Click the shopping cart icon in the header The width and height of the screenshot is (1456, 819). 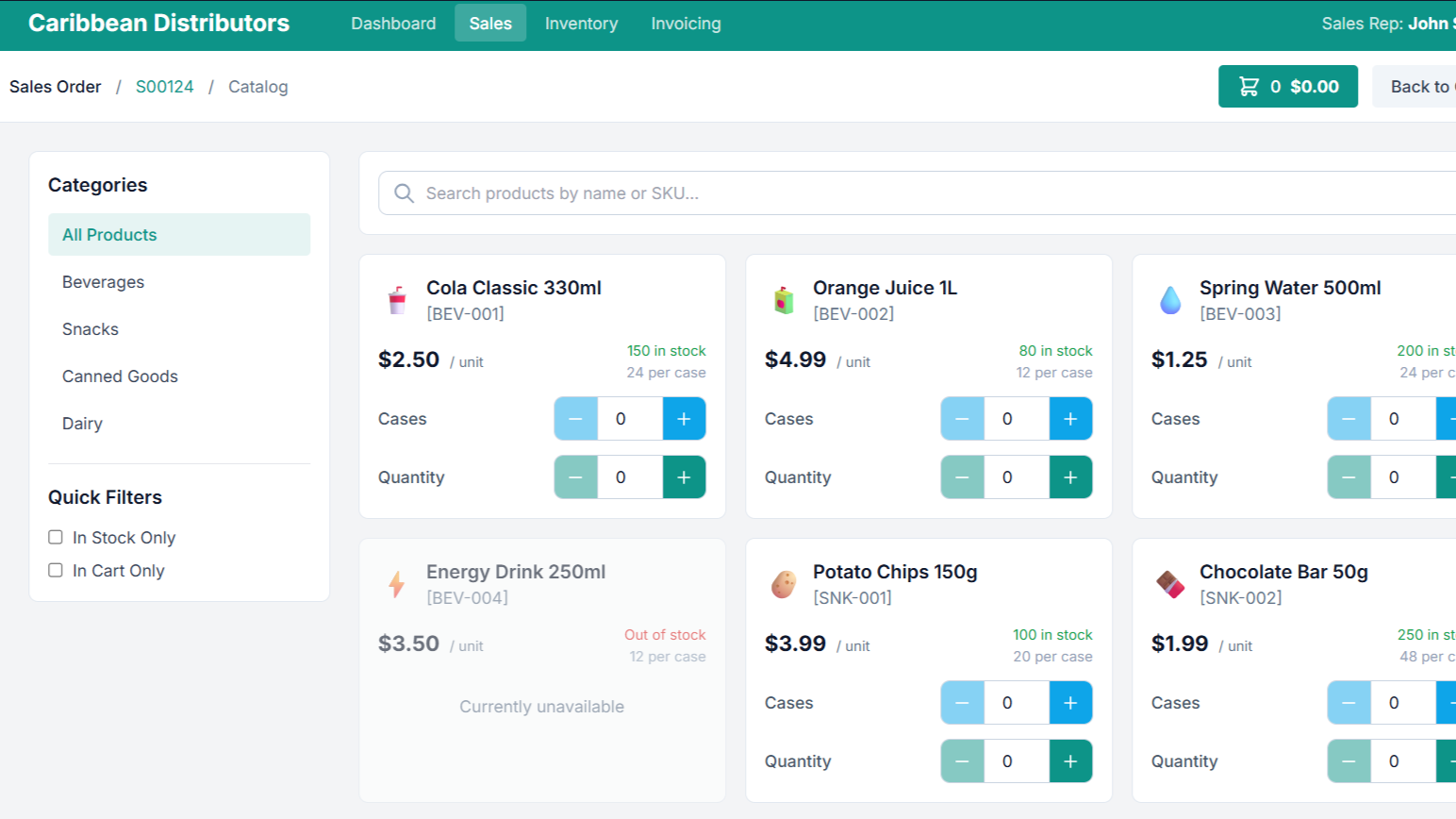1249,86
